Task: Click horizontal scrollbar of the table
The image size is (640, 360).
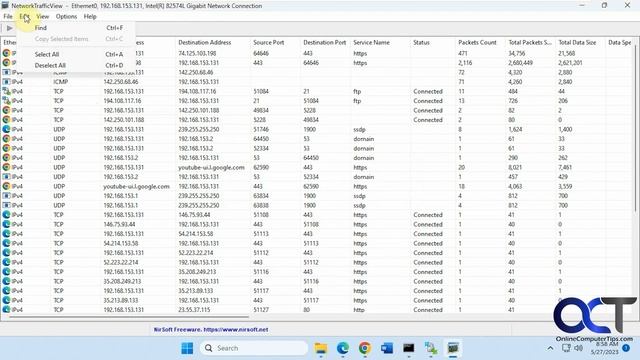Action: tap(129, 316)
